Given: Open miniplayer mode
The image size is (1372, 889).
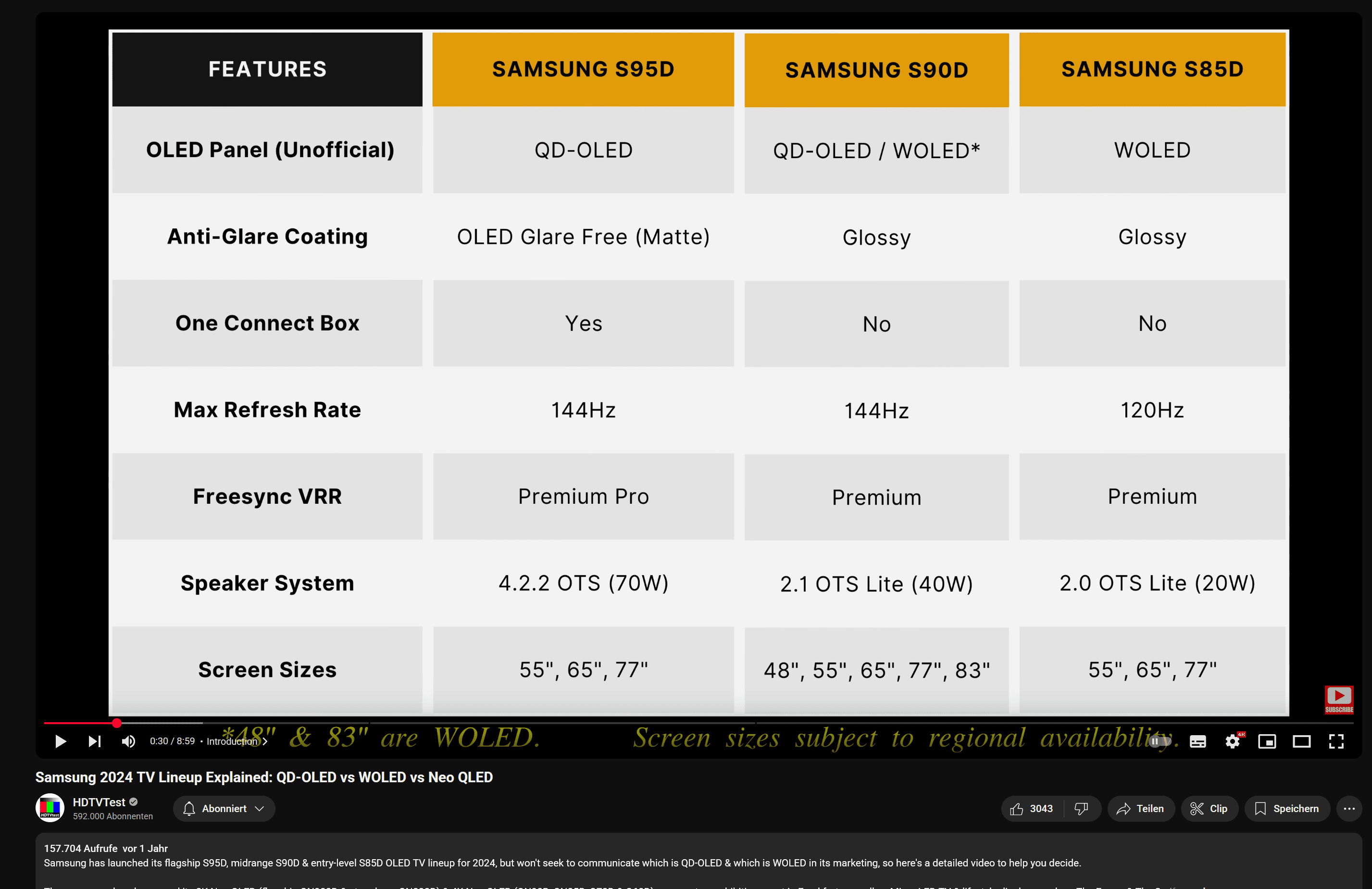Looking at the screenshot, I should (x=1267, y=741).
